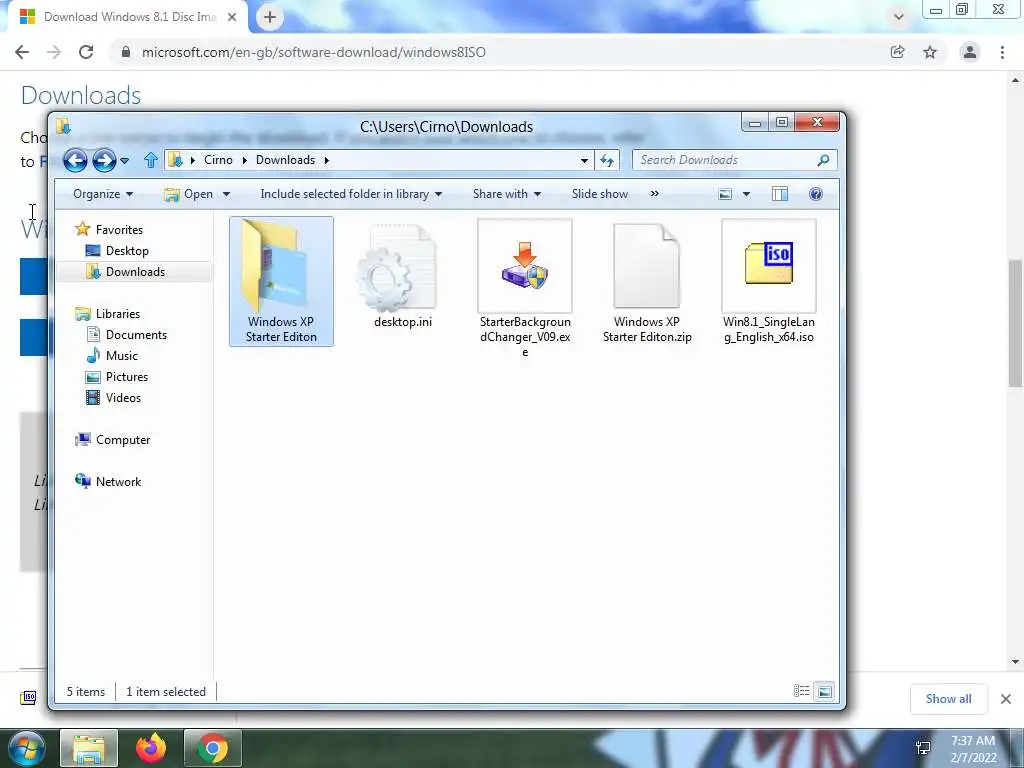This screenshot has width=1024, height=768.
Task: Share this page icon in Chrome
Action: pos(897,52)
